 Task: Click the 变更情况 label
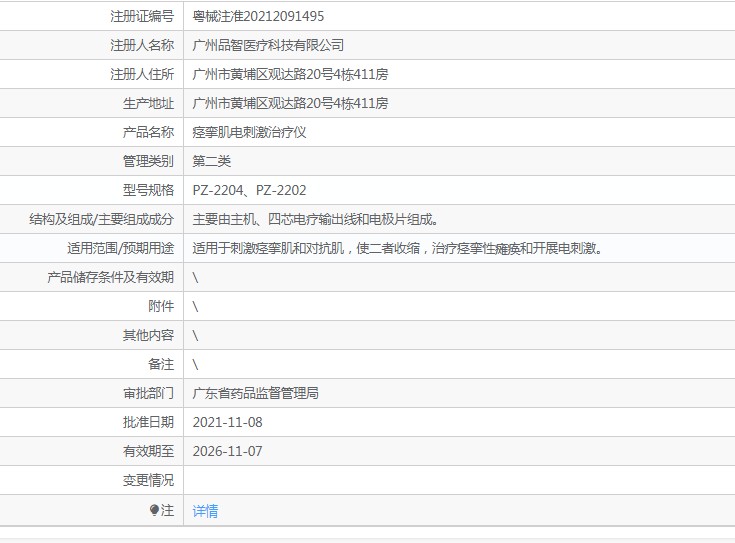pyautogui.click(x=148, y=480)
